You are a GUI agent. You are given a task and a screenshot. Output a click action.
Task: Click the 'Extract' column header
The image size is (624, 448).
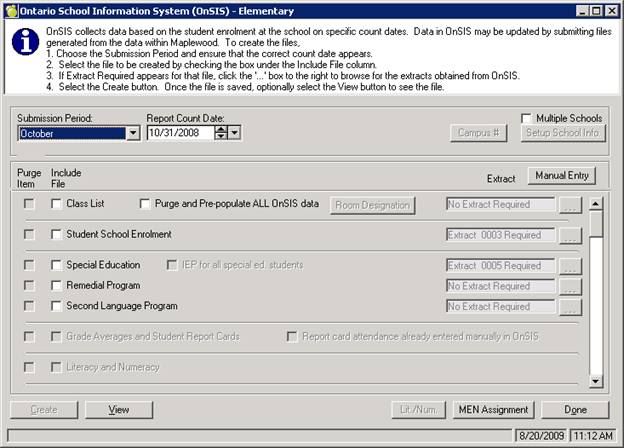(x=501, y=179)
